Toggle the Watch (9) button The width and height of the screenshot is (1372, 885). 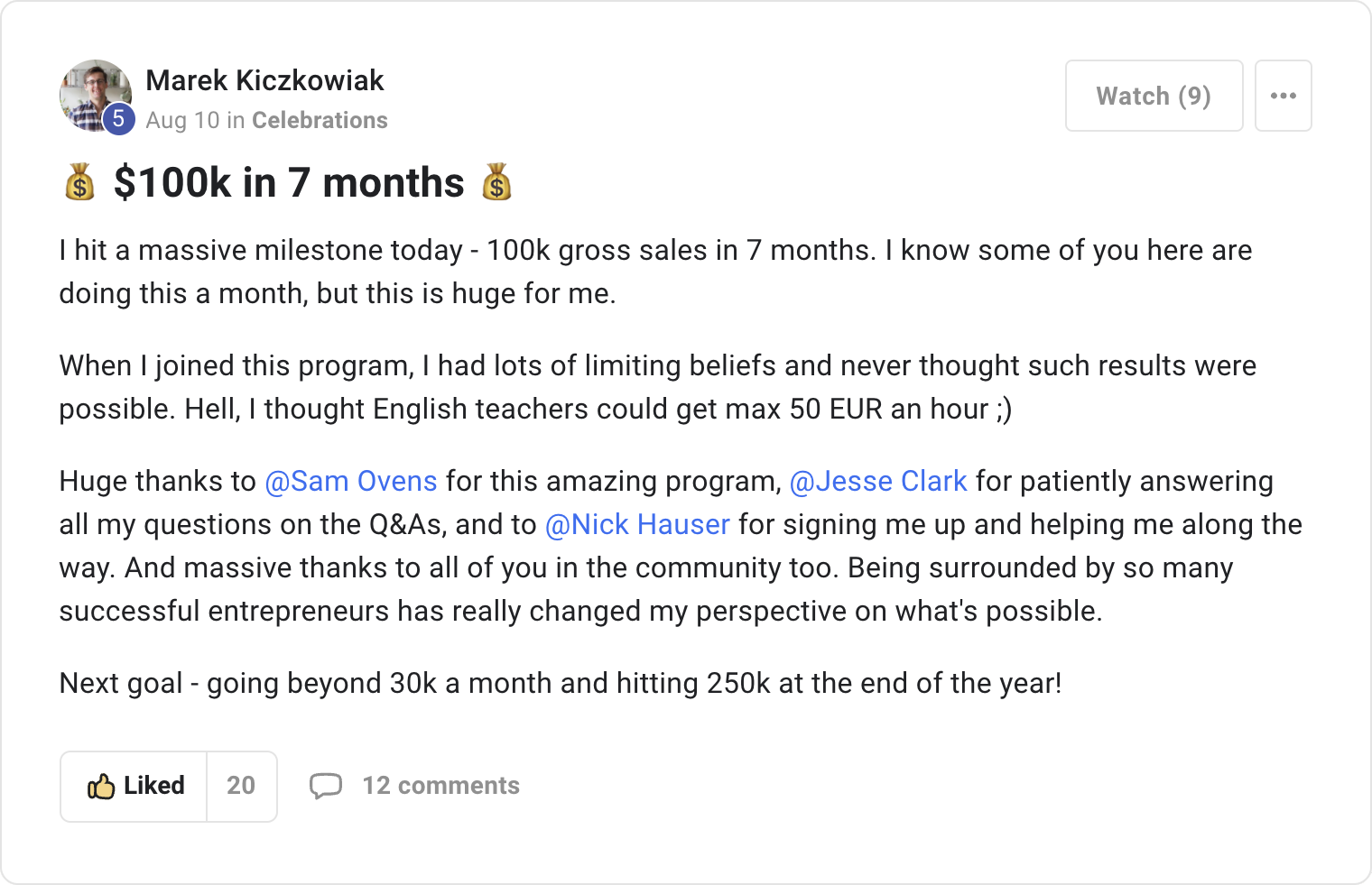[x=1154, y=96]
